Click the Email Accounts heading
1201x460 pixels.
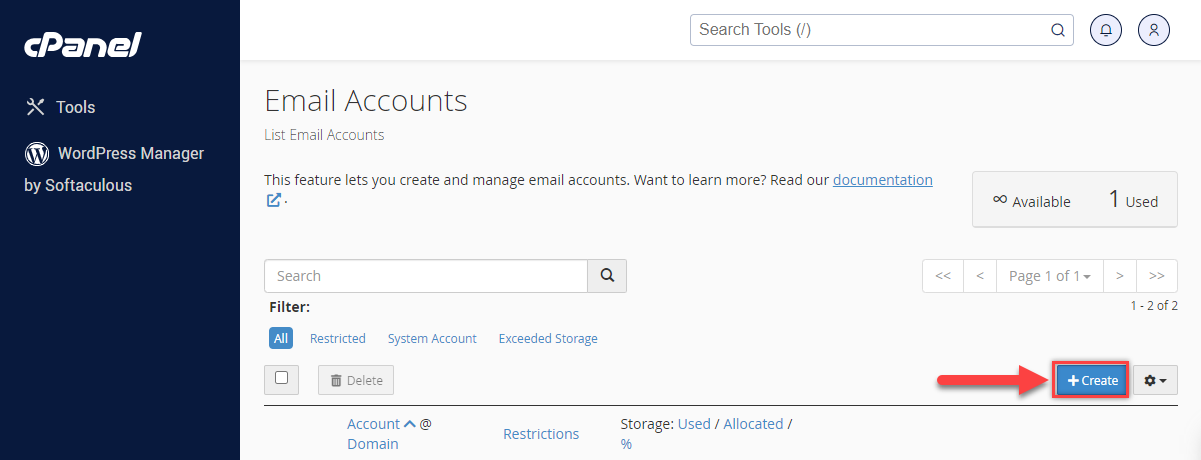(366, 100)
